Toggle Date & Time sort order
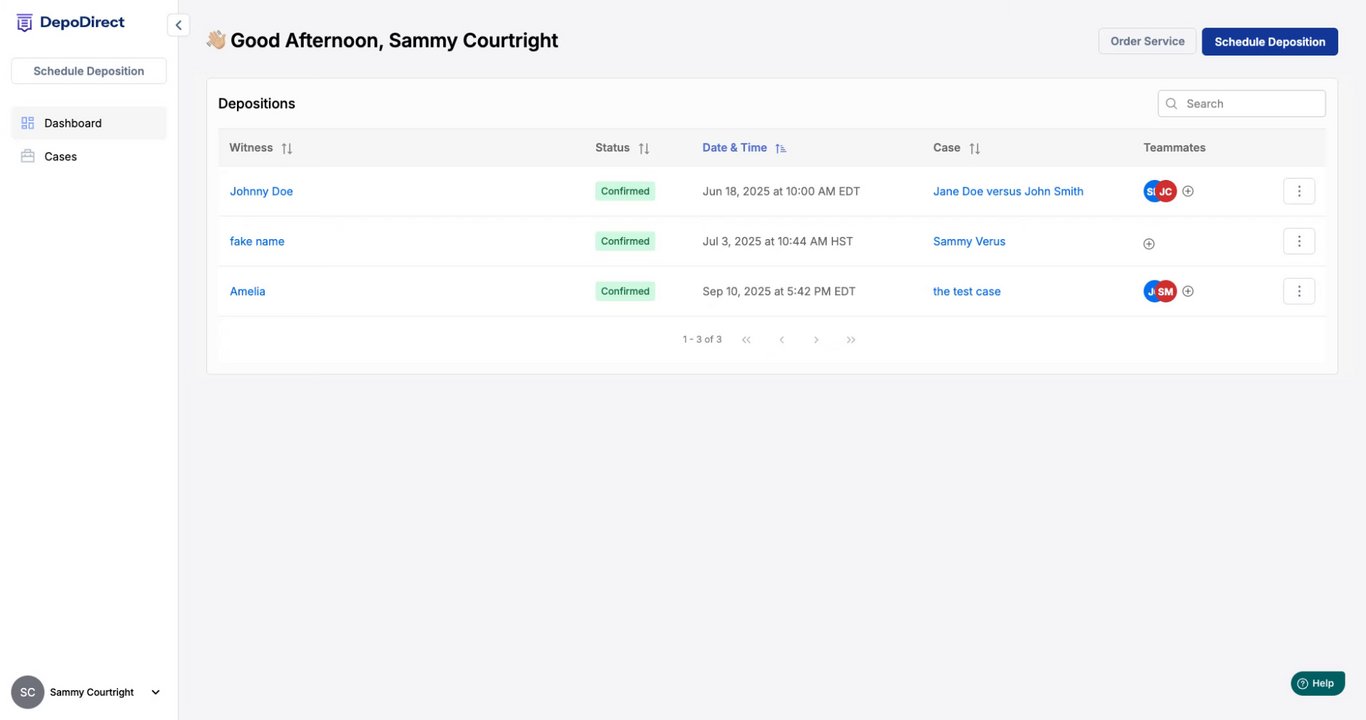This screenshot has height=720, width=1366. (x=781, y=148)
